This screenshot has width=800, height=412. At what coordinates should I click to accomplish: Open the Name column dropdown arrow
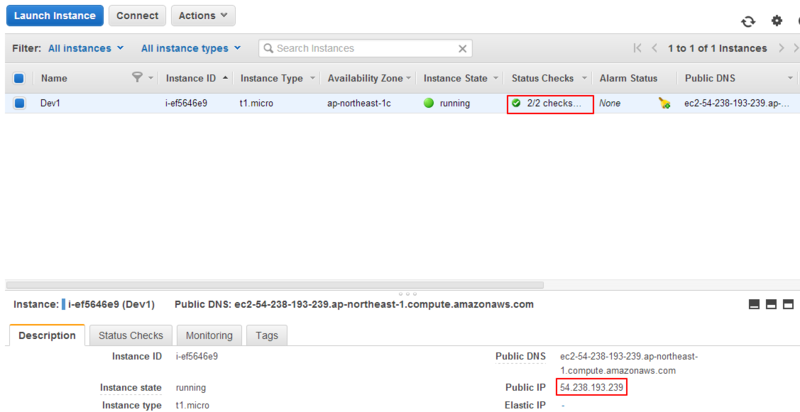pos(151,79)
